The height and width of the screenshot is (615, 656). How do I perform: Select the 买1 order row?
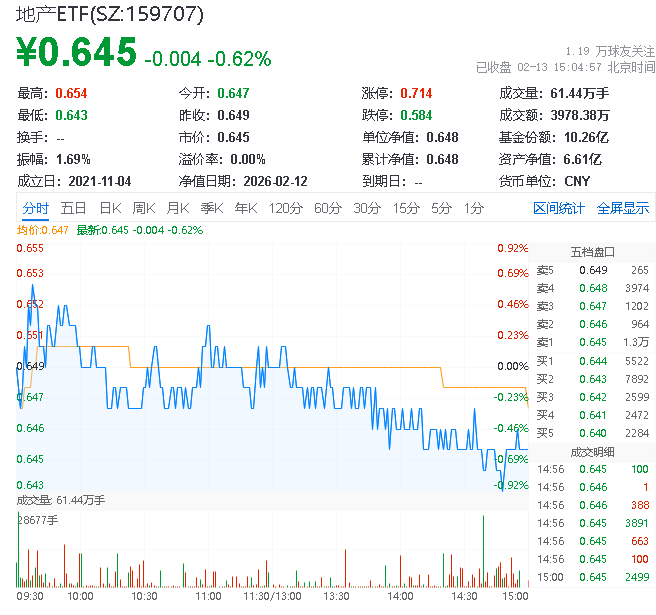[593, 360]
